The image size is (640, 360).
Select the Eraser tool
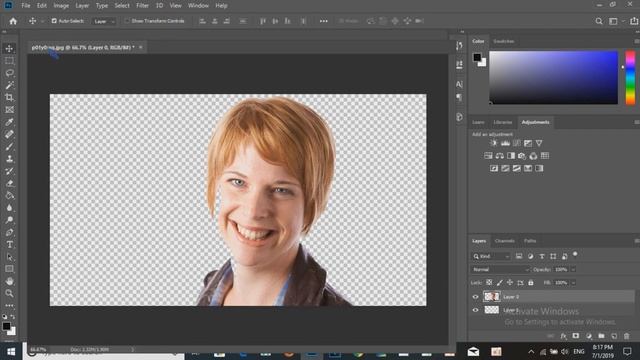pos(9,183)
